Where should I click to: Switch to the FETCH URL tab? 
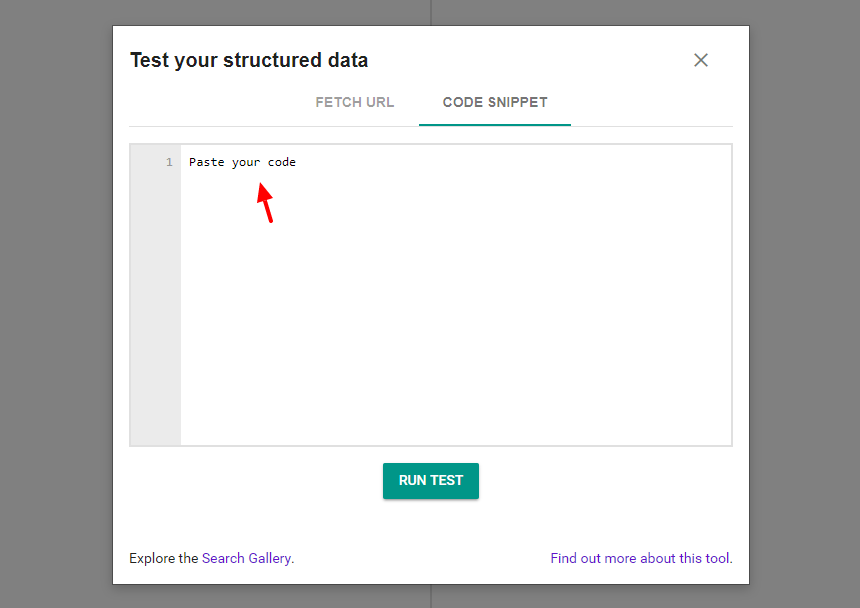[354, 102]
